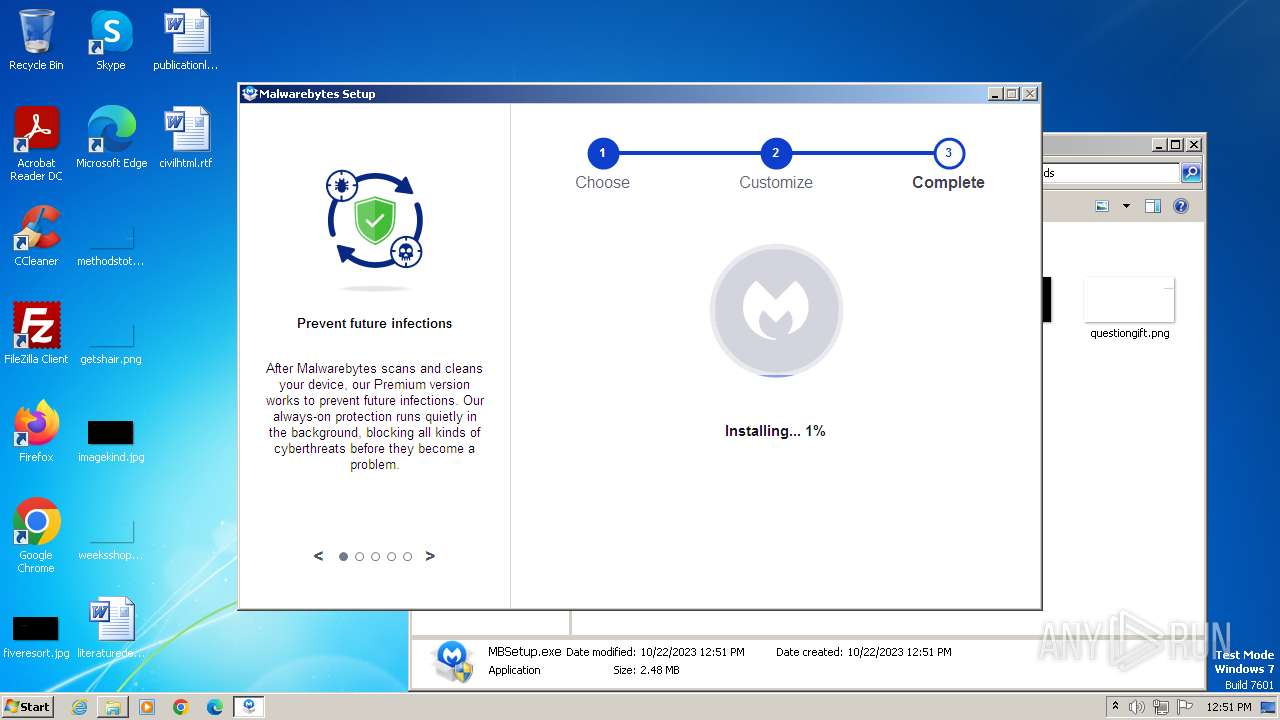Select the imagekind.jpg desktop file
The width and height of the screenshot is (1280, 720).
pos(111,432)
